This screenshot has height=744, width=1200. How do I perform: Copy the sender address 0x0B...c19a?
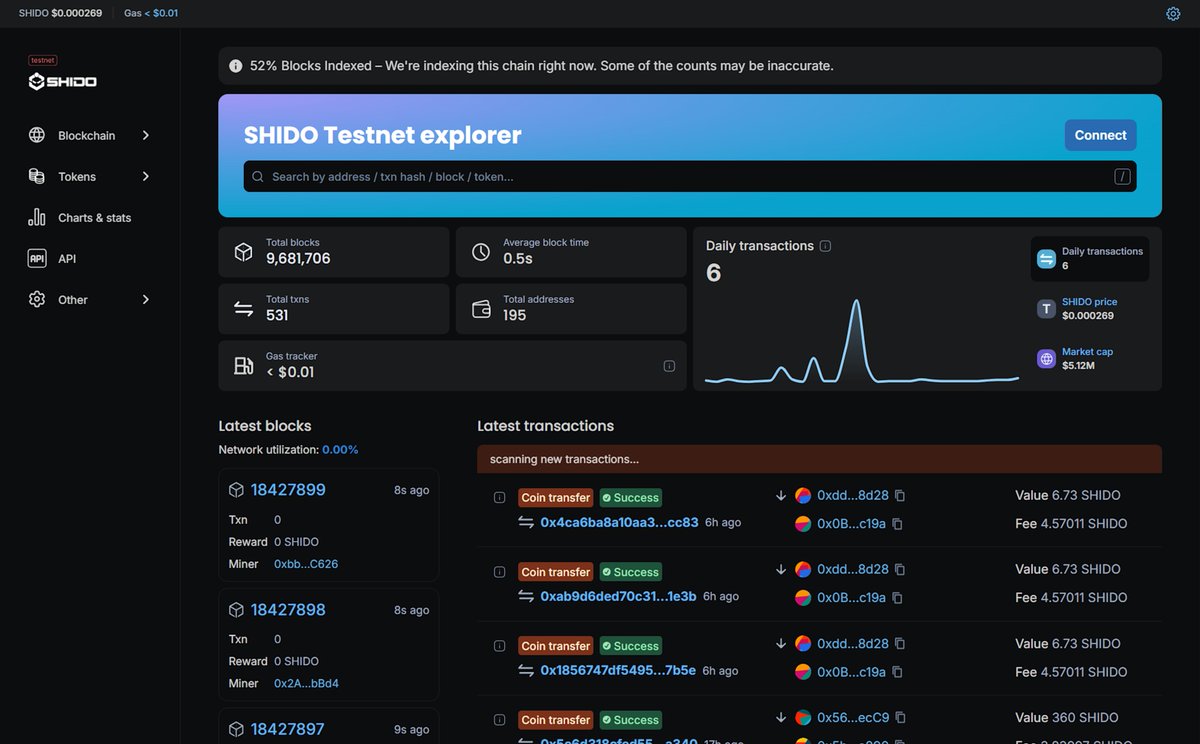point(897,523)
